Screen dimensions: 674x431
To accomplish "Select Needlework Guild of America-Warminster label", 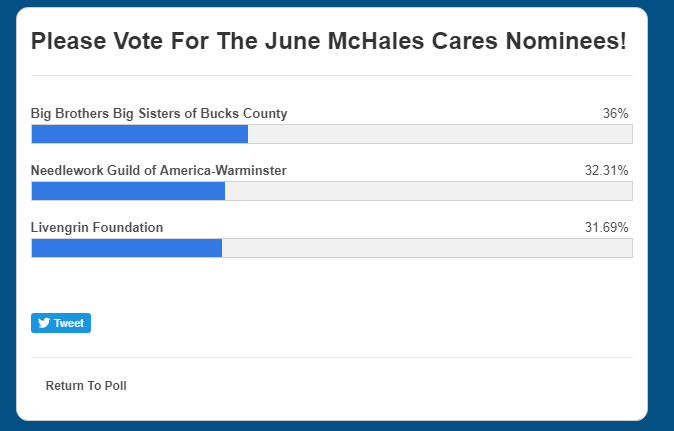I will [159, 171].
